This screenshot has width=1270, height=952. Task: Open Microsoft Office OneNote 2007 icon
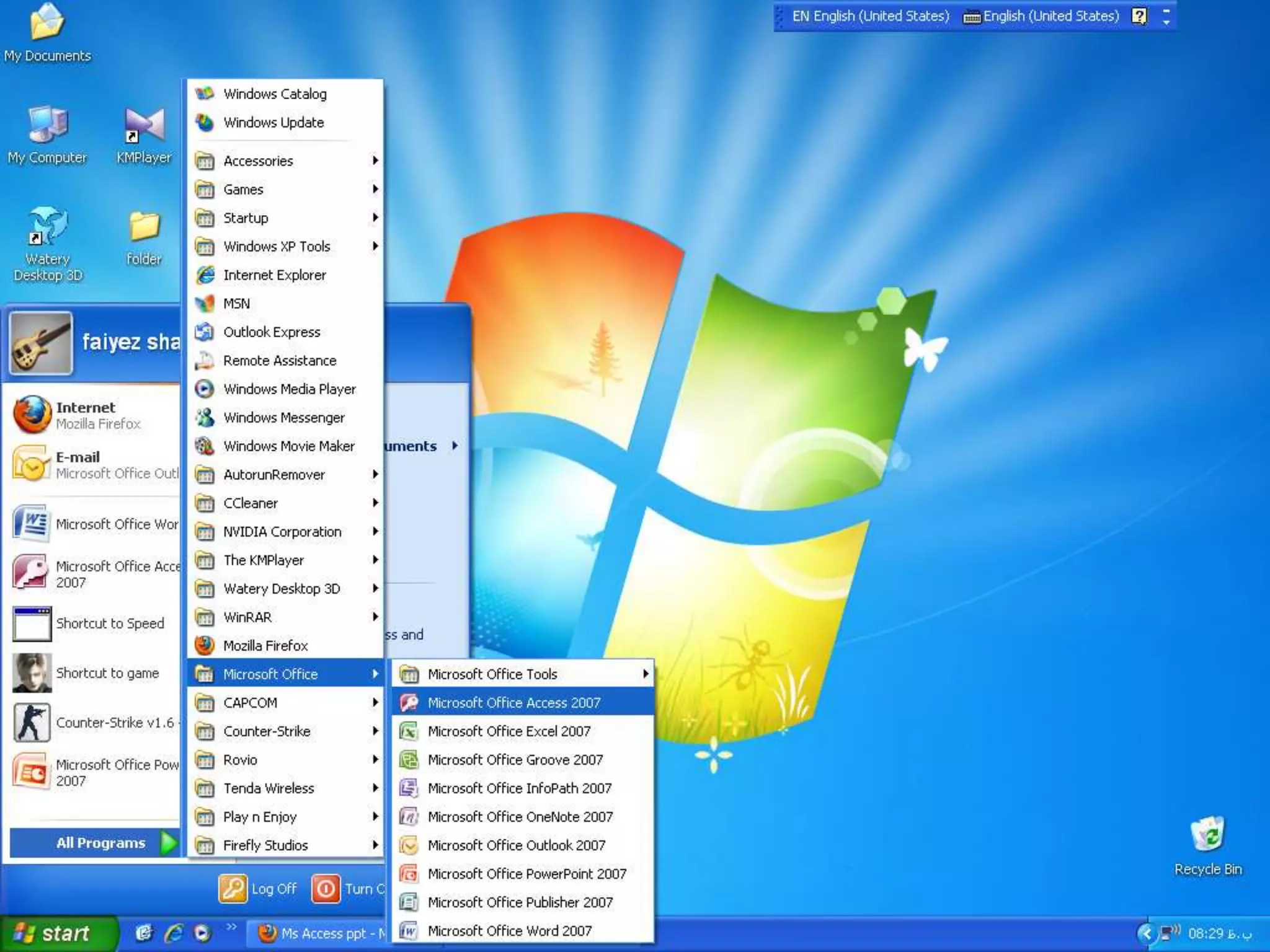[409, 817]
